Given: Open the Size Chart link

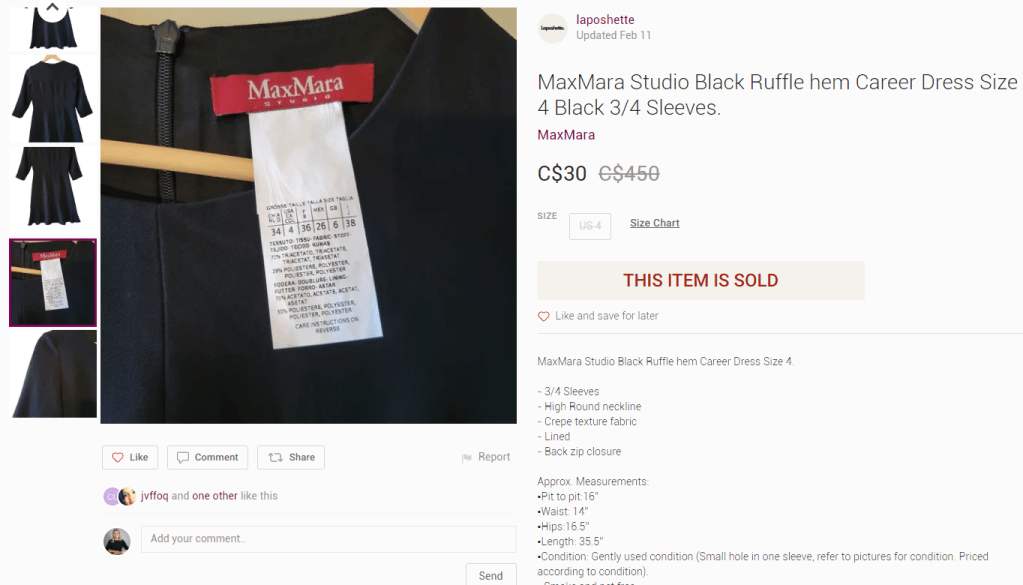Looking at the screenshot, I should pyautogui.click(x=654, y=223).
